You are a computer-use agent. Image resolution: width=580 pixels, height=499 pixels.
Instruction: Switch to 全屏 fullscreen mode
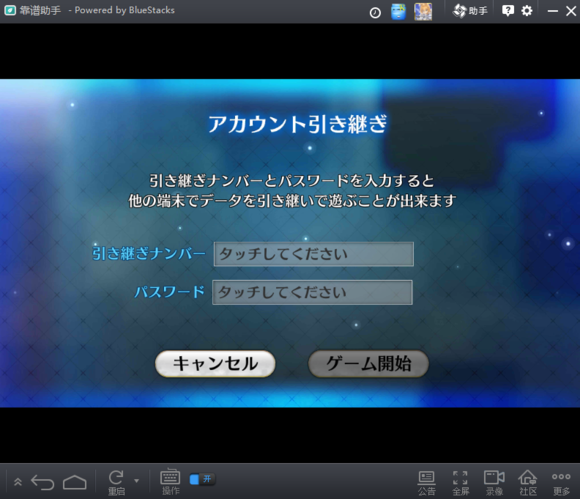click(x=461, y=483)
